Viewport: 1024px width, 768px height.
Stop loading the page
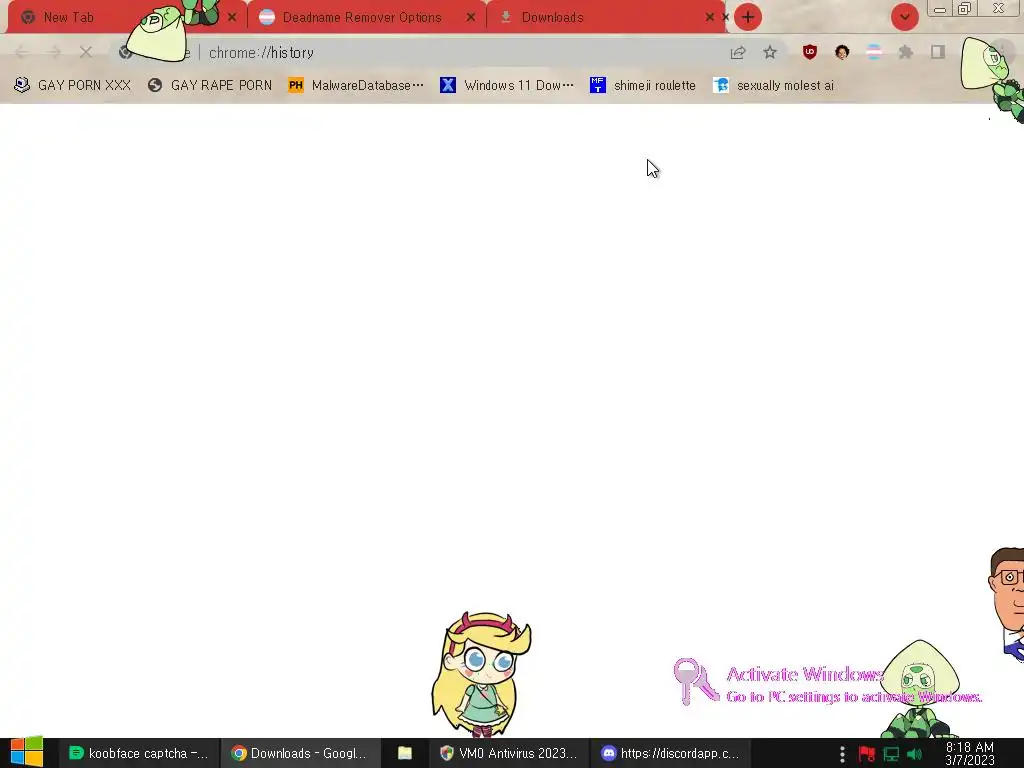[x=86, y=52]
